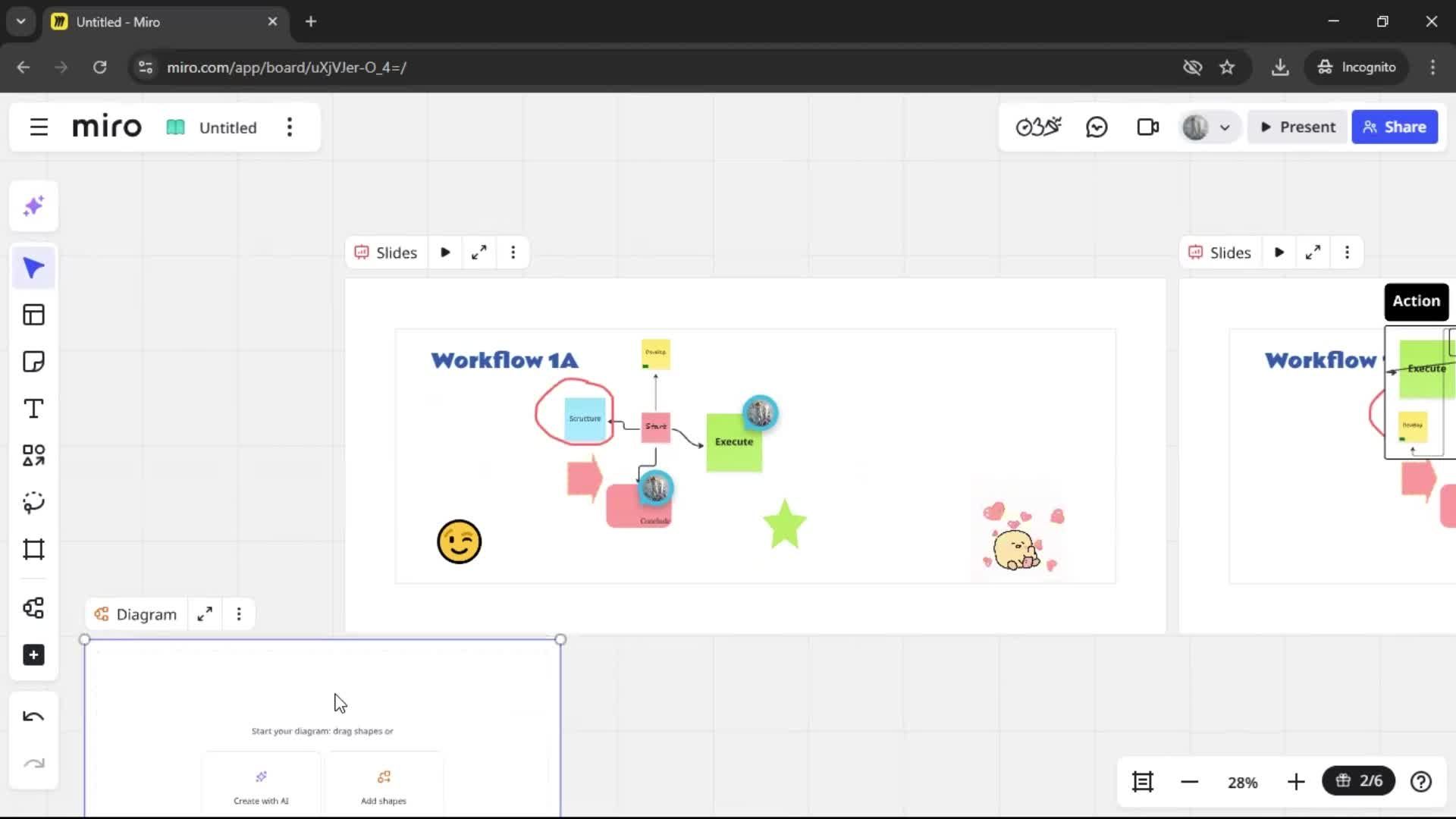Redo the last action
Image resolution: width=1456 pixels, height=819 pixels.
[33, 764]
